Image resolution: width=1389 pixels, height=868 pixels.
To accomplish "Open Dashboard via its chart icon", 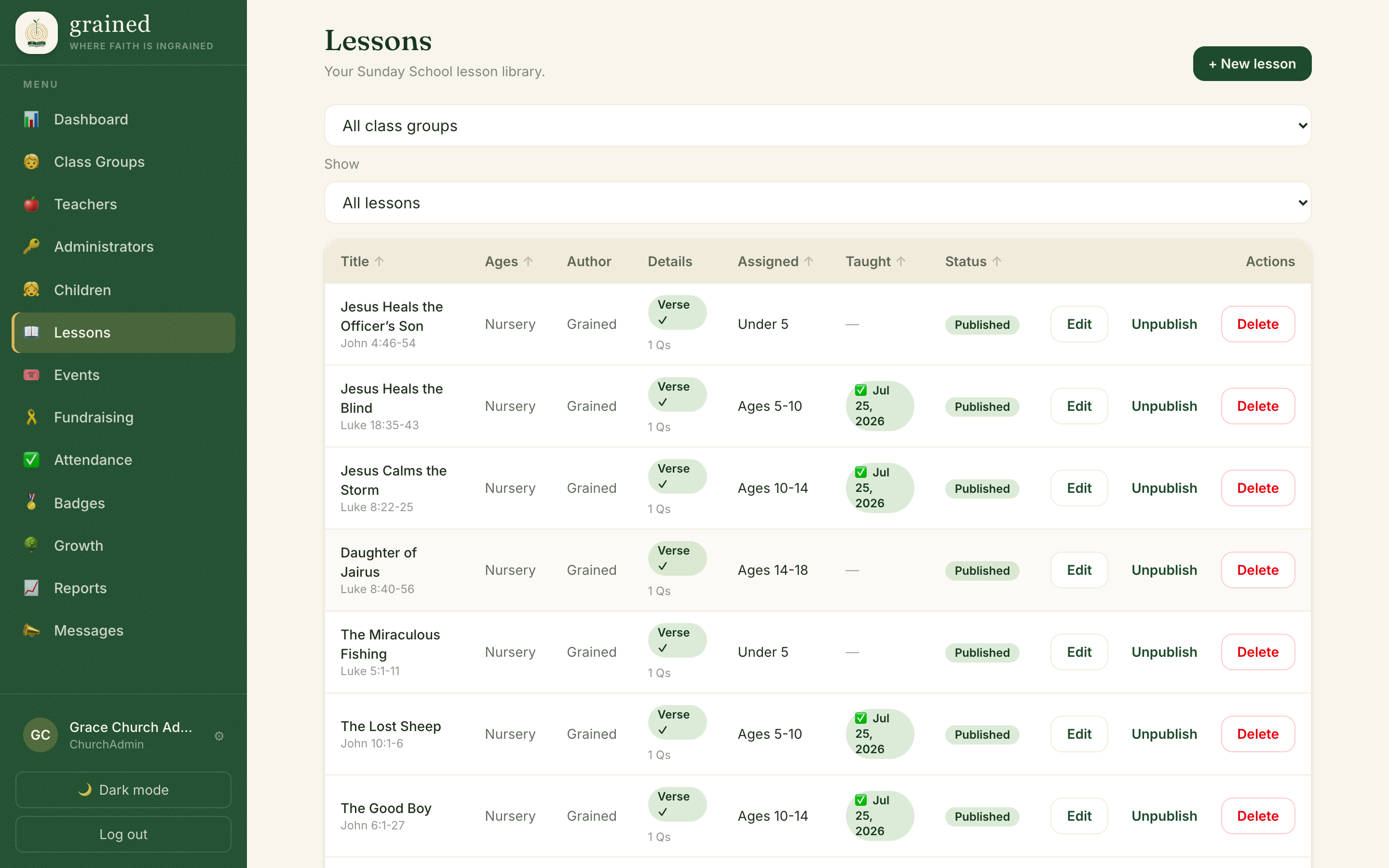I will pos(31,120).
